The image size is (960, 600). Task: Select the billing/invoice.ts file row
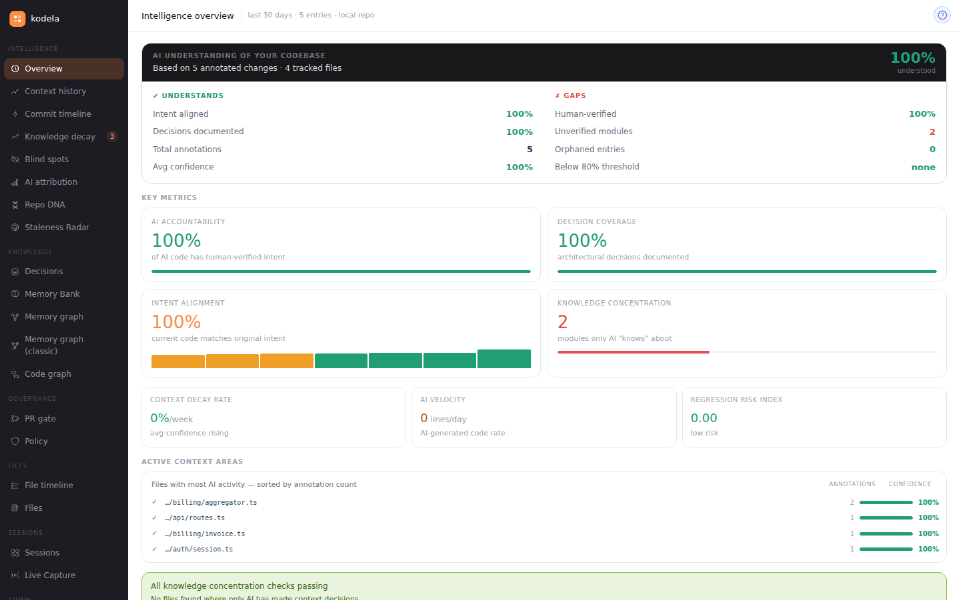(544, 533)
